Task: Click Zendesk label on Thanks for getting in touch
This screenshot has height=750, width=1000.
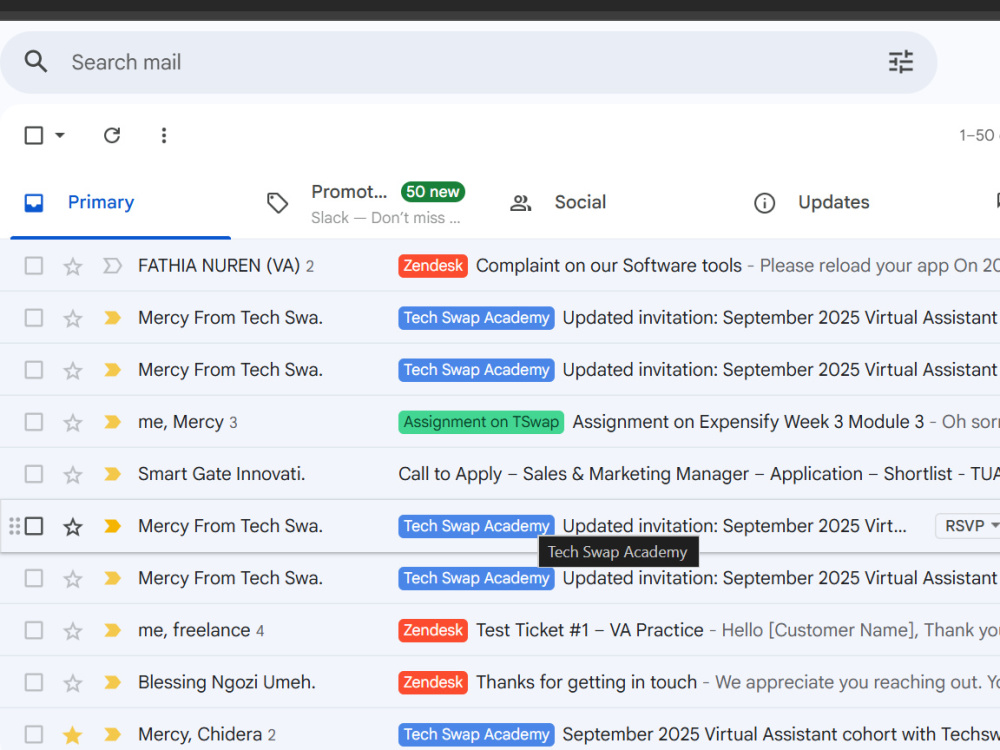Action: click(x=433, y=682)
